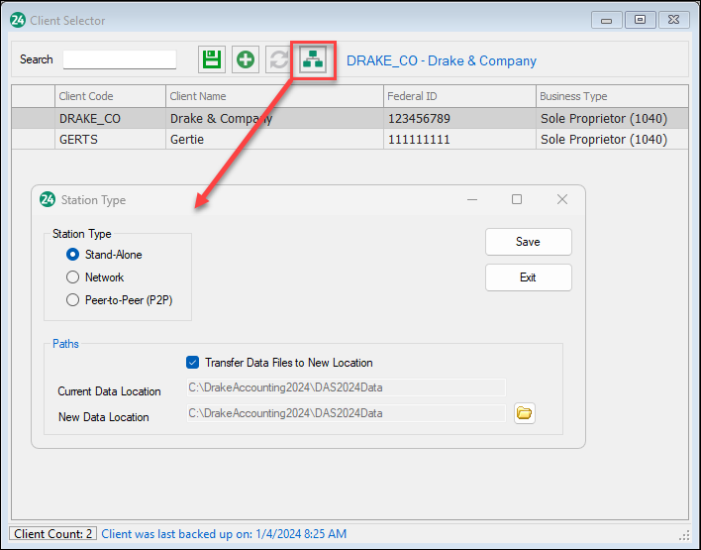Choose the Peer-to-Peer (P2P) option

click(x=72, y=300)
